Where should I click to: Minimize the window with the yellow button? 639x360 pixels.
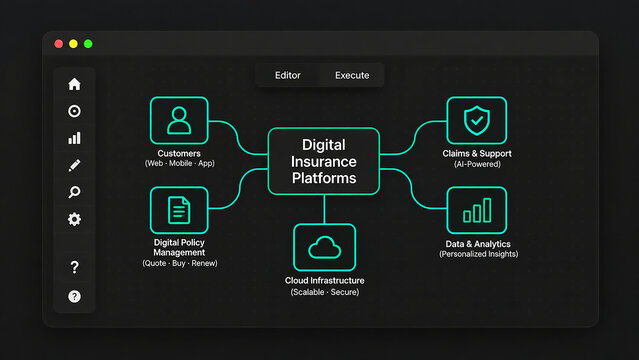[73, 44]
